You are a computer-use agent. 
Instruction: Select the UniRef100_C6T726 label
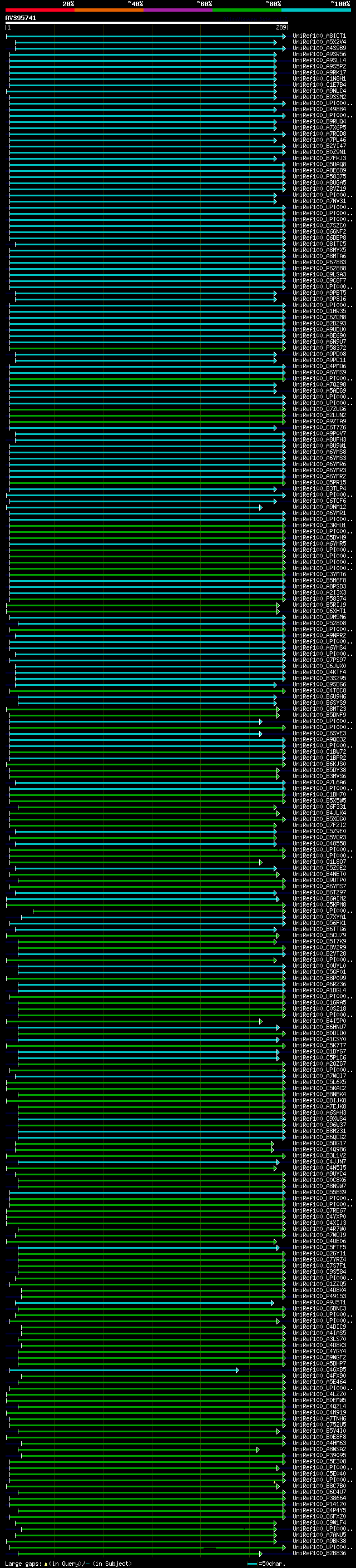coord(319,427)
